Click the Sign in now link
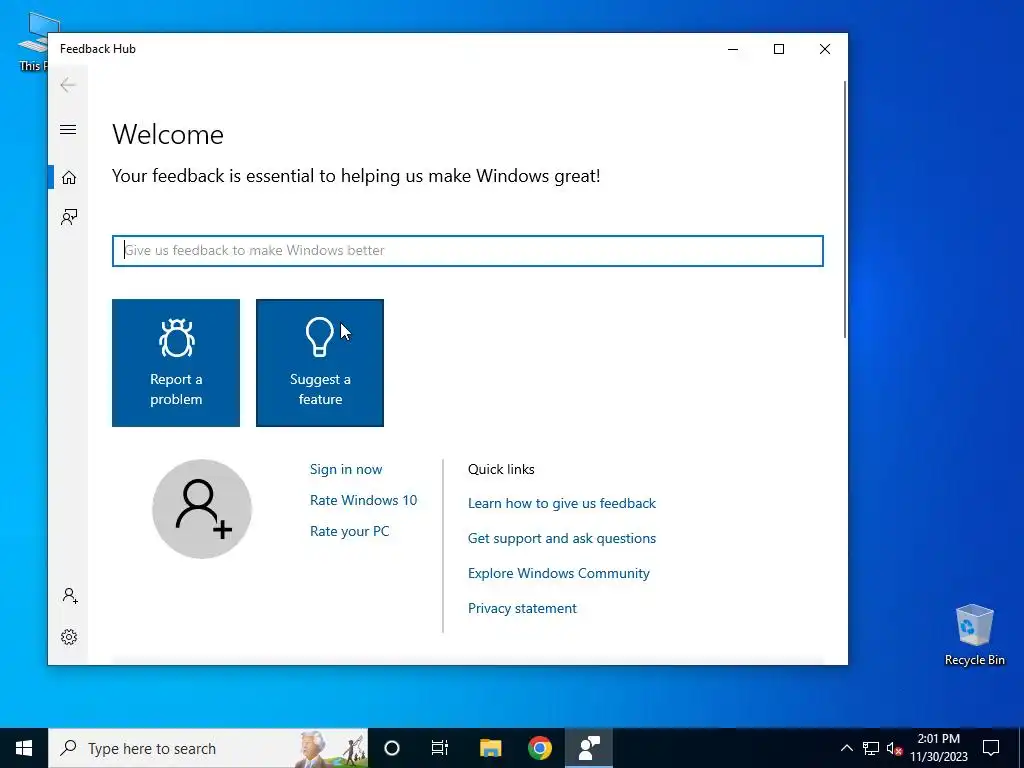Screen dimensions: 1024x768 click(x=346, y=469)
